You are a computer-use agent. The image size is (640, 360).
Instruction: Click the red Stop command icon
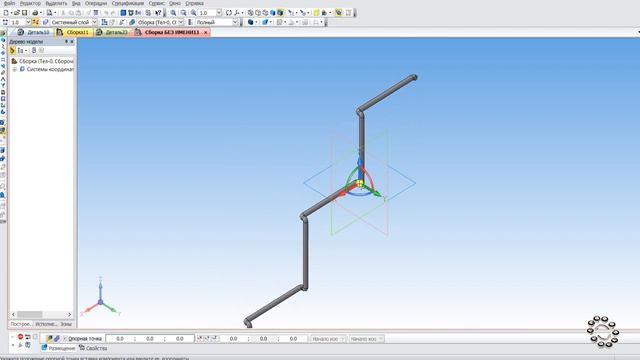[x=20, y=337]
